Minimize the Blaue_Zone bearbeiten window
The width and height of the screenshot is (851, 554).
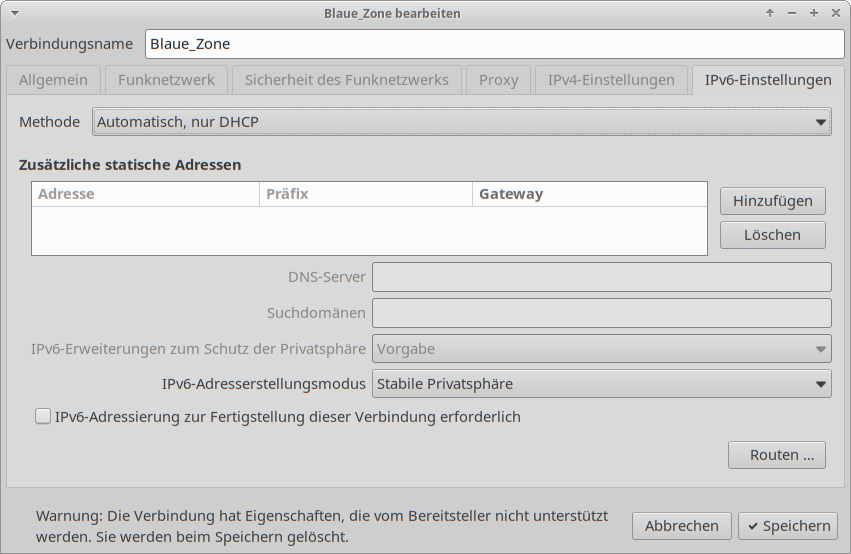pos(792,13)
